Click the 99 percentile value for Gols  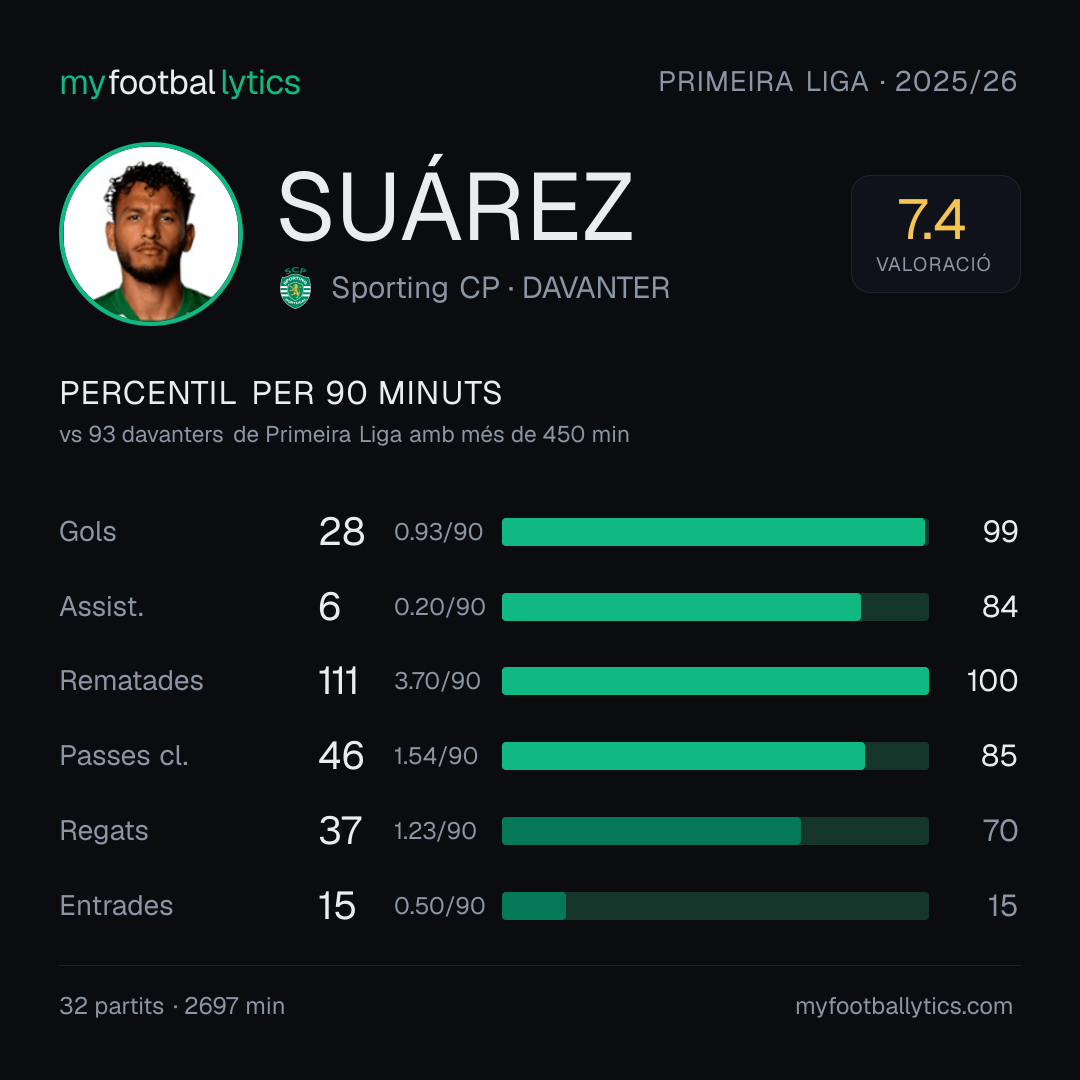(x=1000, y=532)
